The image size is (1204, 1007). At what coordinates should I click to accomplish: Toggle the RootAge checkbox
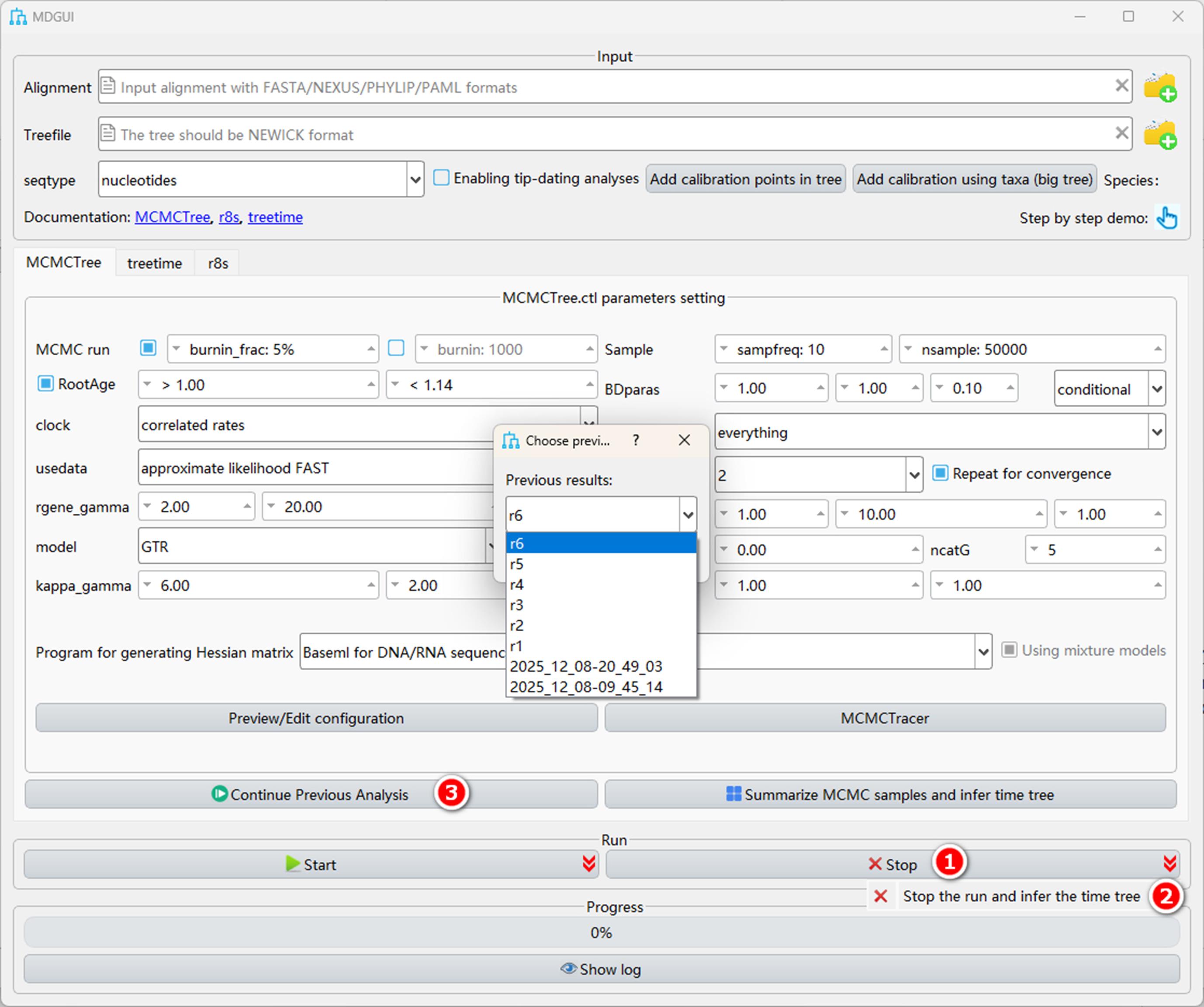pyautogui.click(x=45, y=384)
